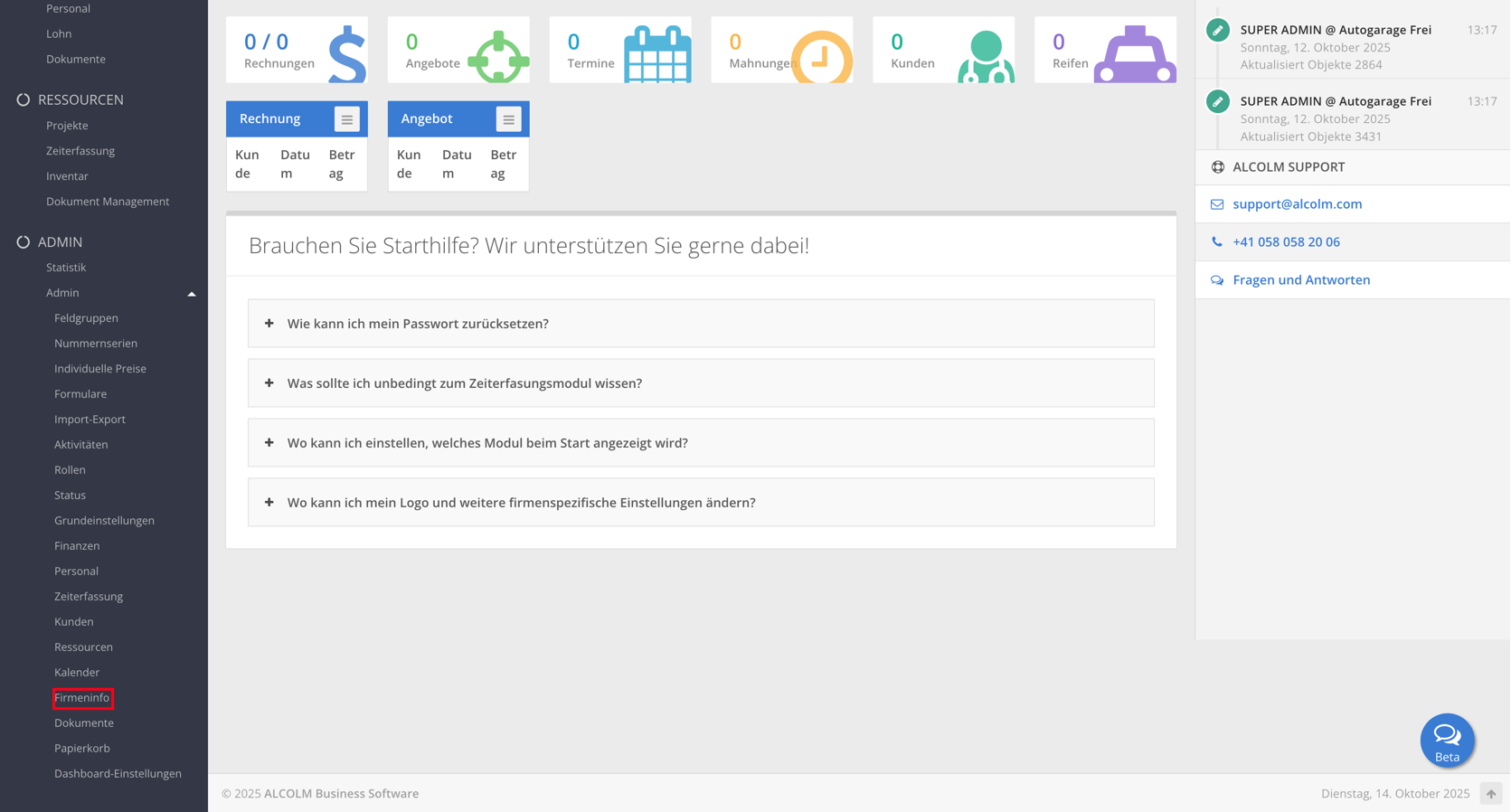Viewport: 1511px width, 812px height.
Task: Open the Angebot panel hamburger menu
Action: [x=508, y=119]
